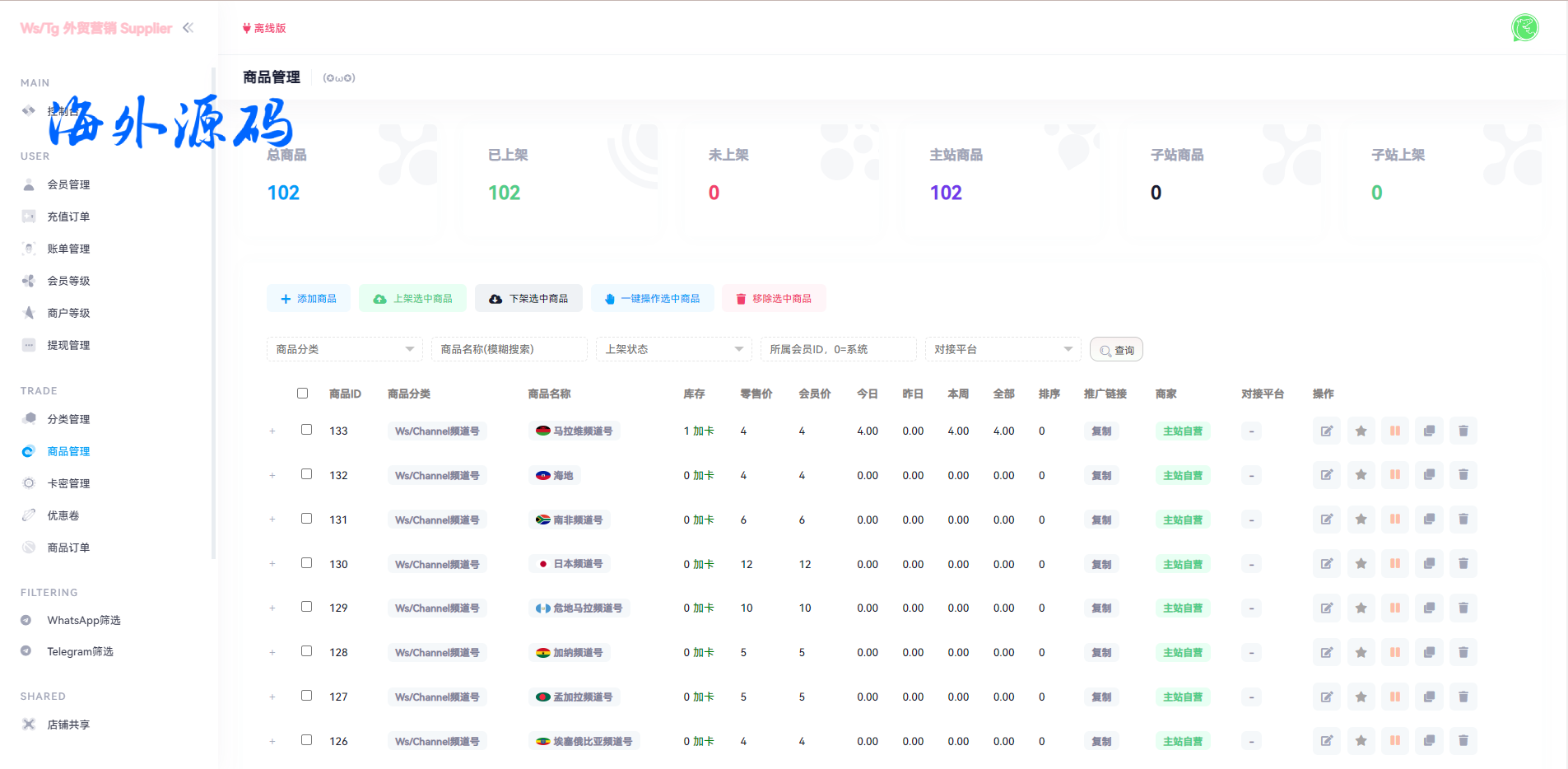Viewport: 1568px width, 769px height.
Task: Toggle select-all checkbox in table header
Action: [302, 394]
